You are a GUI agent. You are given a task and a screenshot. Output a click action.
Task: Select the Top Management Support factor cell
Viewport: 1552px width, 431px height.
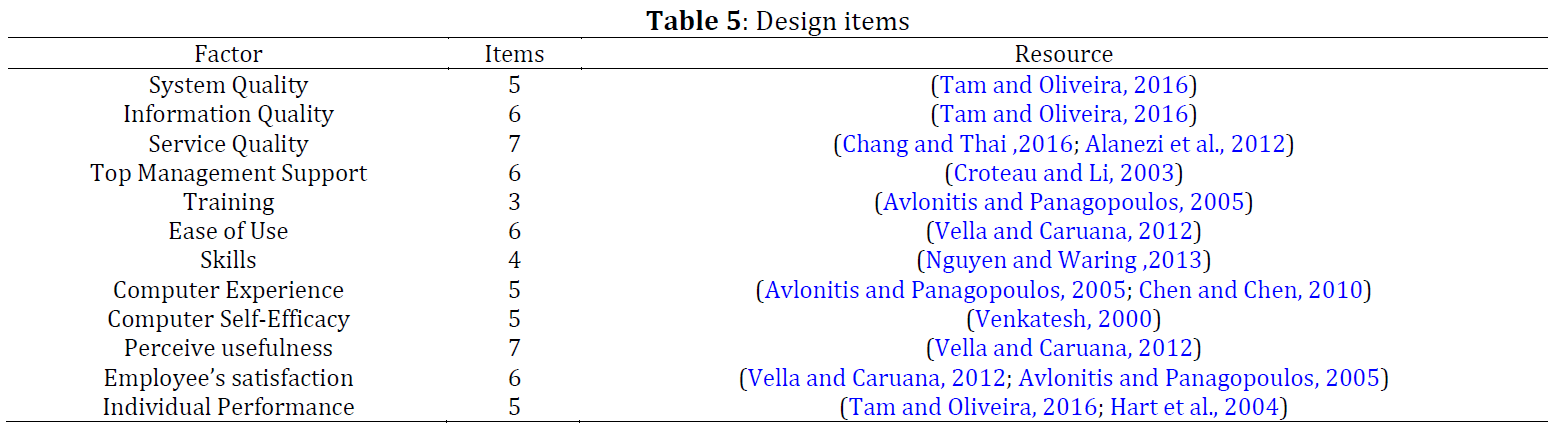[x=228, y=173]
